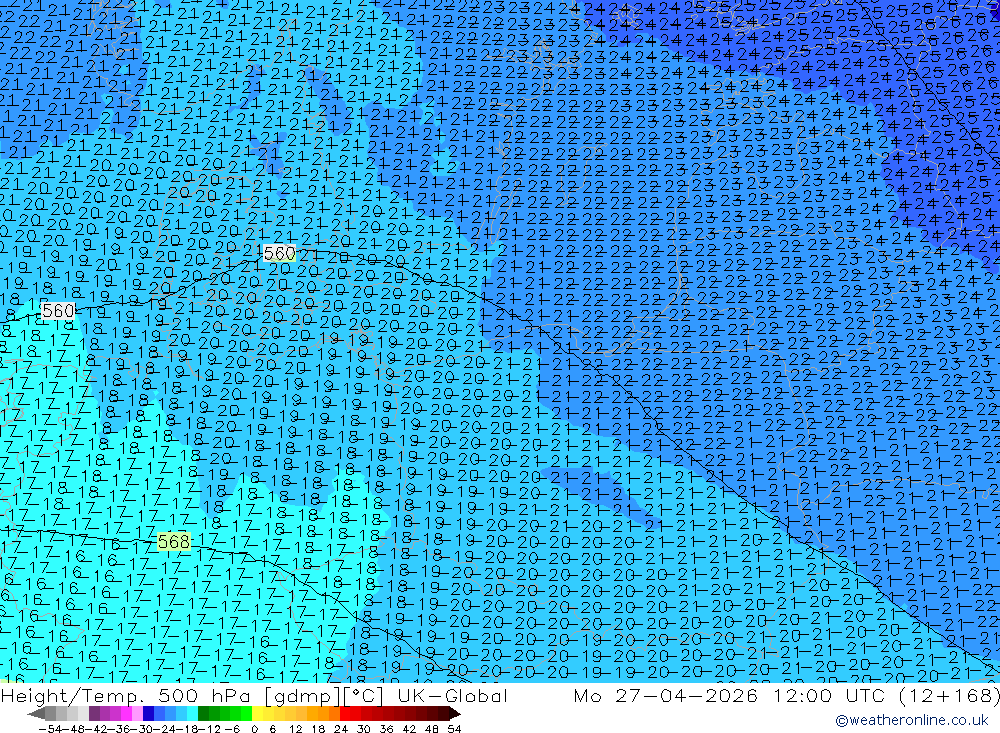Pick the cyan legend swatch above -18
Screen dimensions: 1000x733
192,714
